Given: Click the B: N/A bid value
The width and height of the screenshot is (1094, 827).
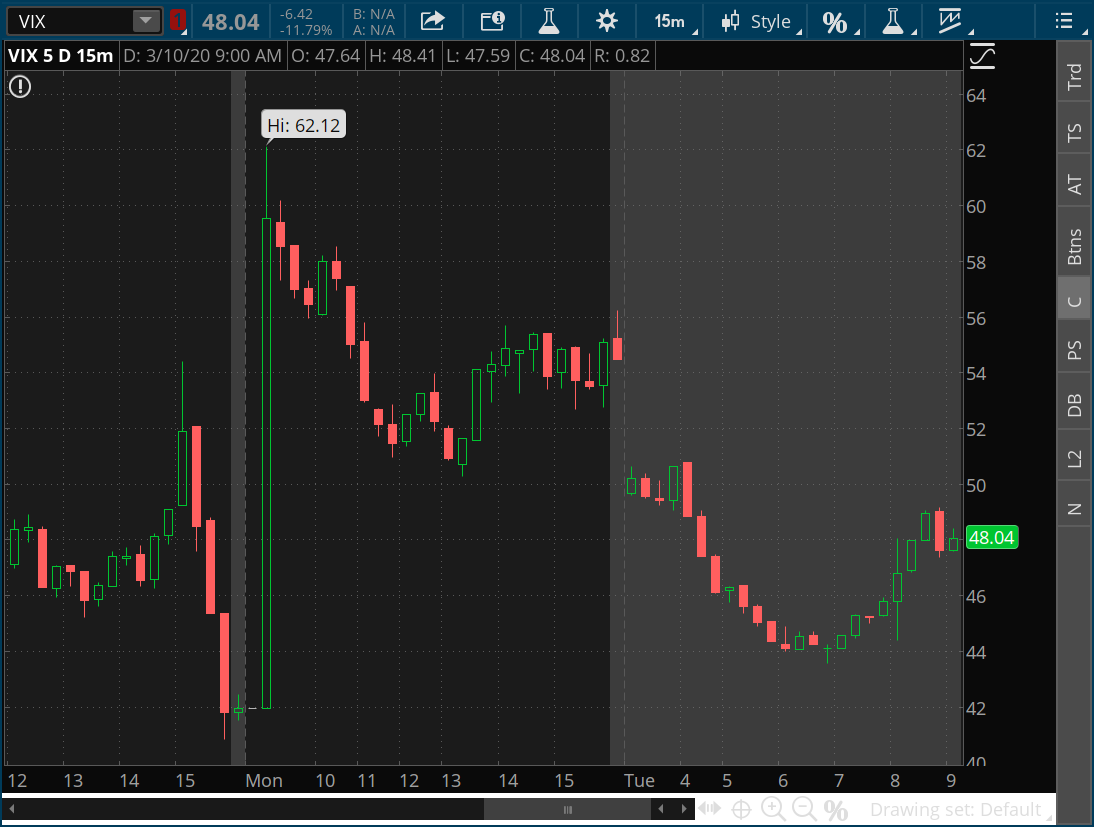Looking at the screenshot, I should (x=374, y=14).
